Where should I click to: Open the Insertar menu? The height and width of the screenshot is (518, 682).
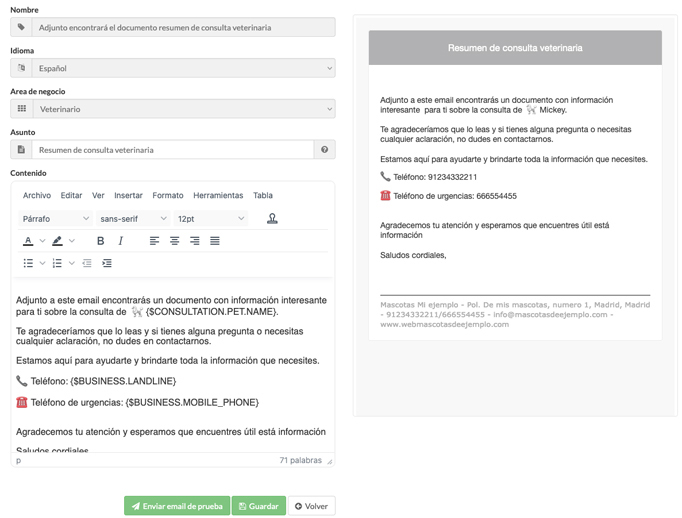(x=128, y=195)
